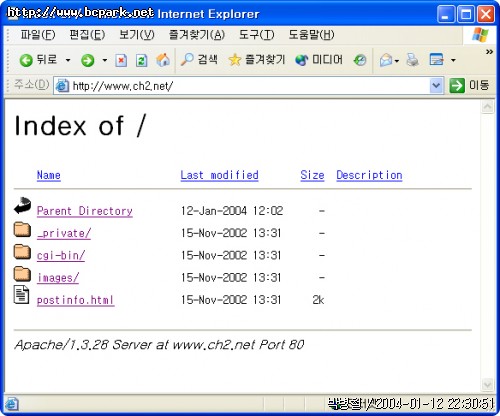The width and height of the screenshot is (500, 416).
Task: Open the Favorites (즐겨찾기) star button
Action: pos(256,60)
